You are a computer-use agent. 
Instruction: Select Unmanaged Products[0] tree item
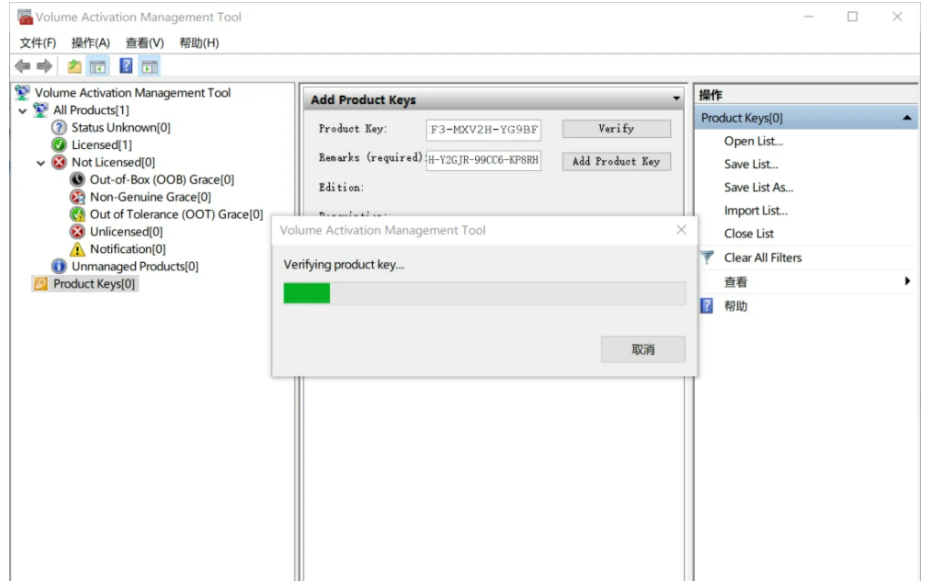tap(135, 267)
